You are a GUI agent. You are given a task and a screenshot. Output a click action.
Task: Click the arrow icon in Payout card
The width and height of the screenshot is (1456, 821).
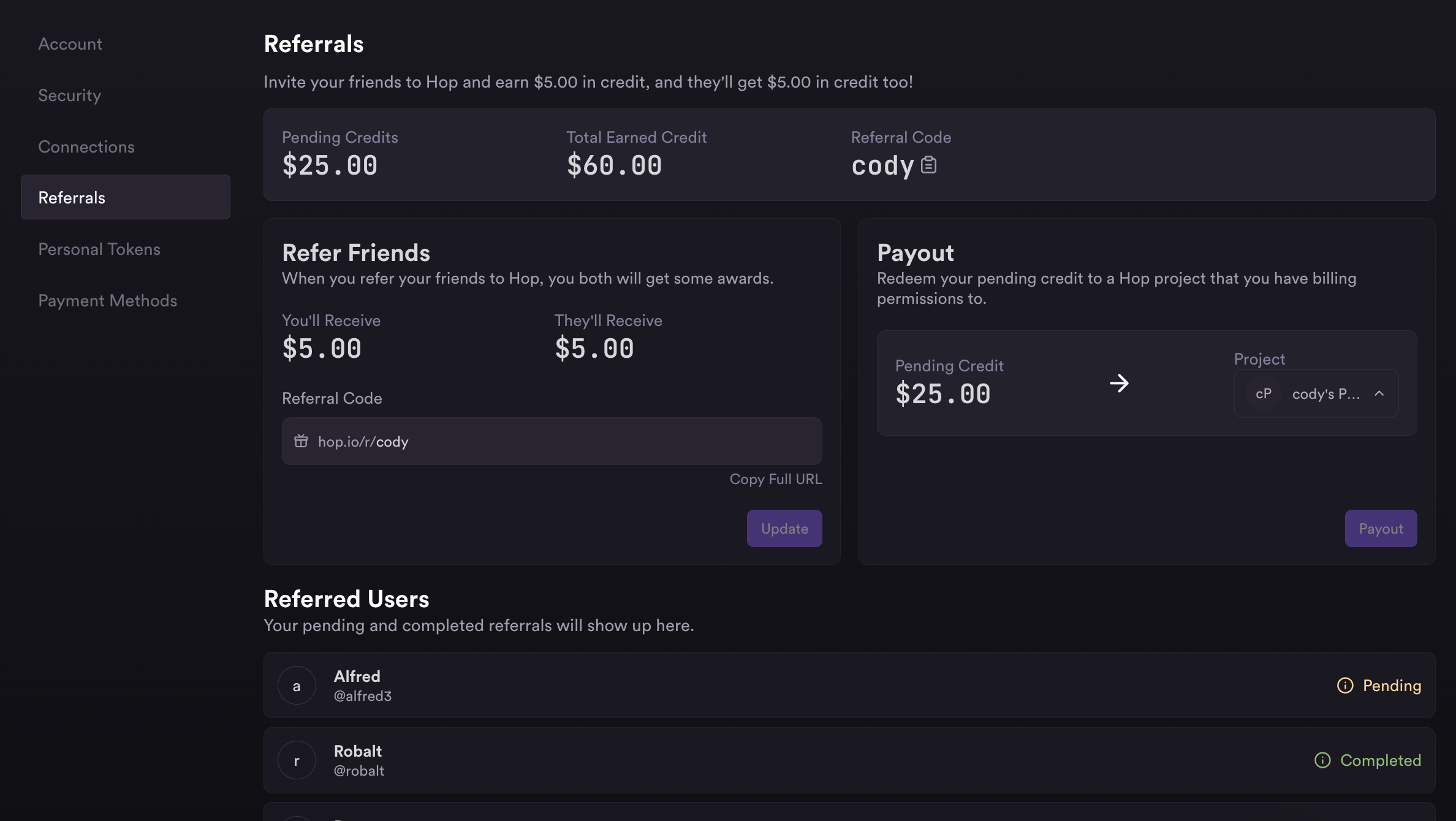(1119, 384)
